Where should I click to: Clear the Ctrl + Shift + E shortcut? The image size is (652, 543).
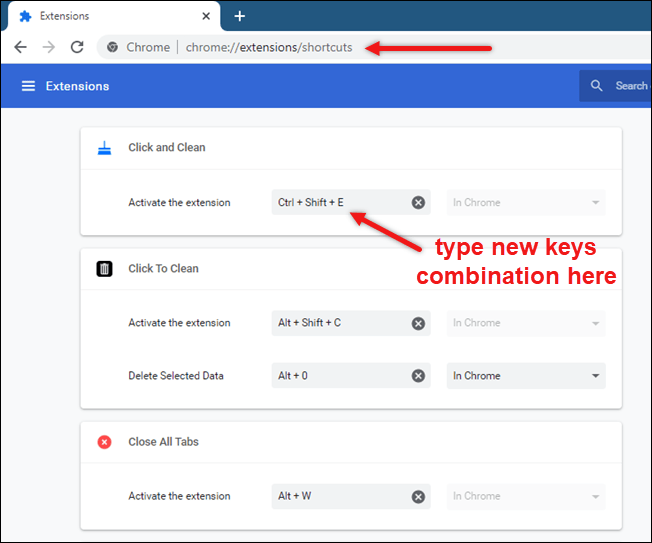point(418,202)
